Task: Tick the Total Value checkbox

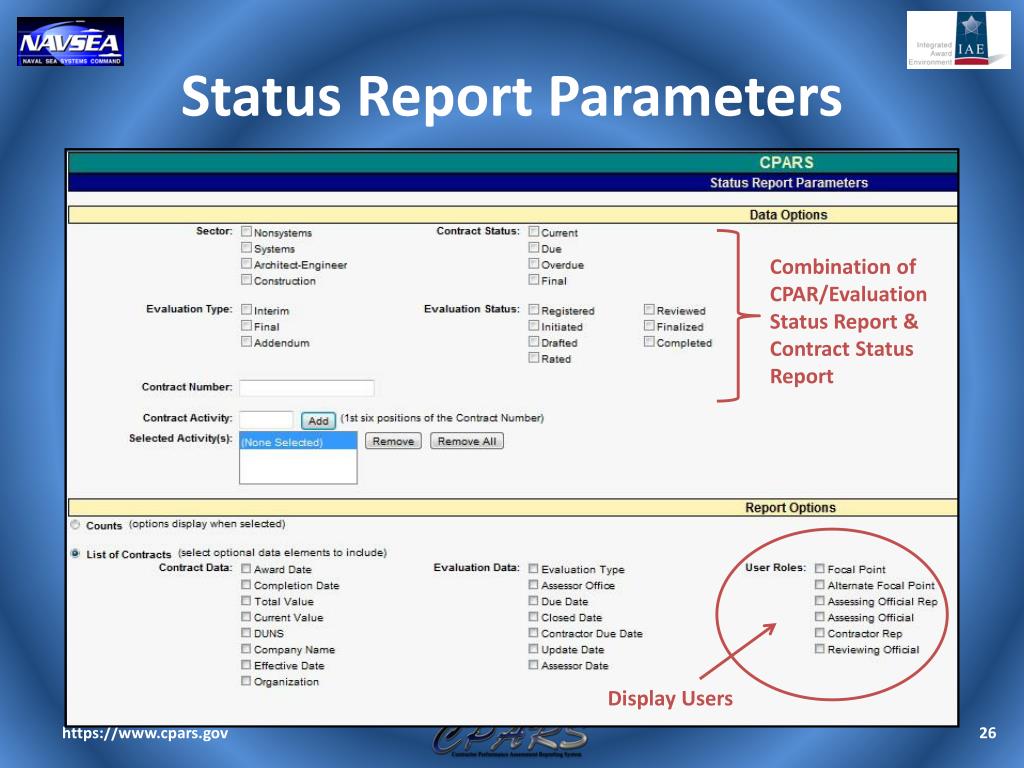Action: 246,601
